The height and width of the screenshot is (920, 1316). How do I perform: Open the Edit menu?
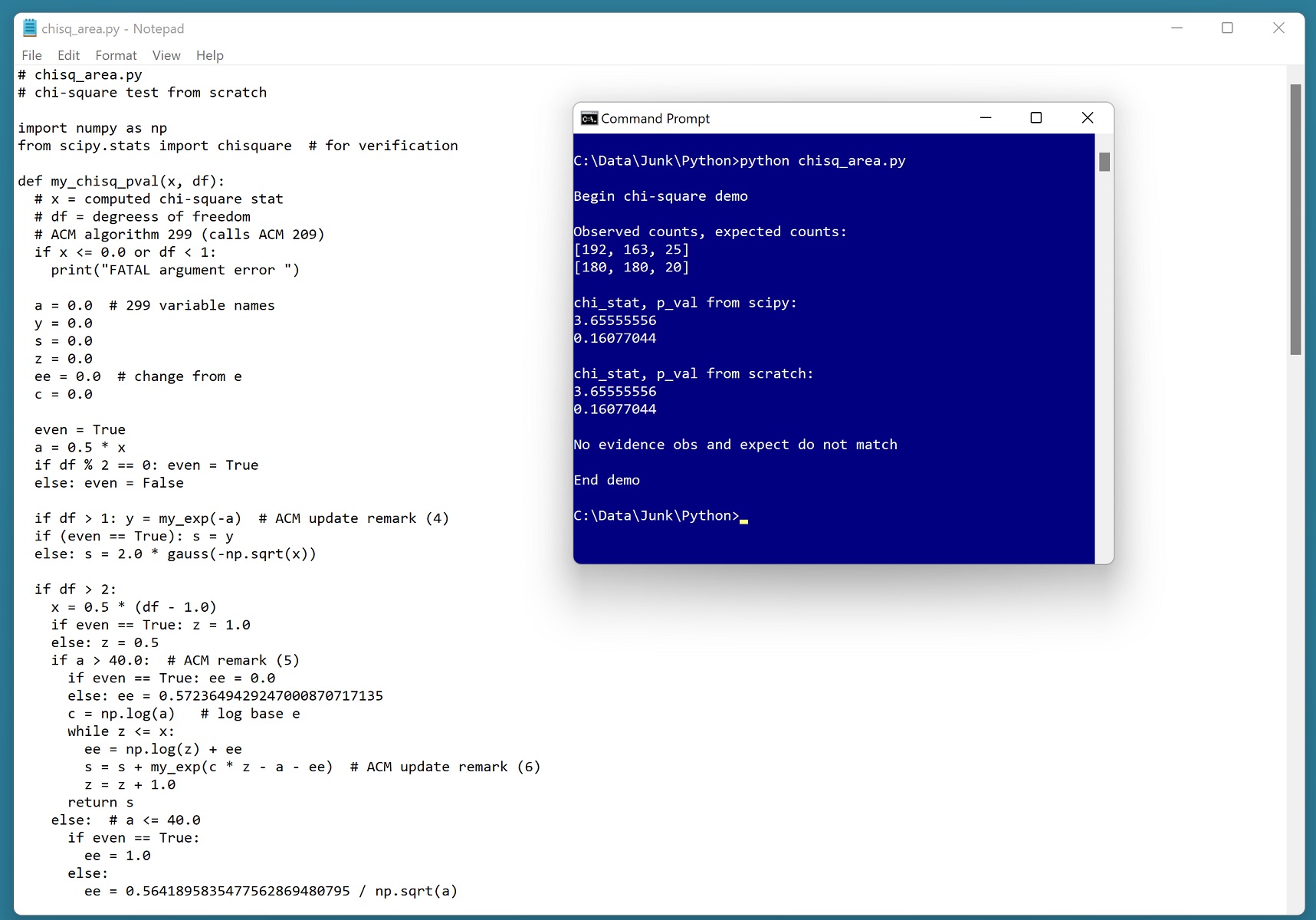[x=68, y=55]
